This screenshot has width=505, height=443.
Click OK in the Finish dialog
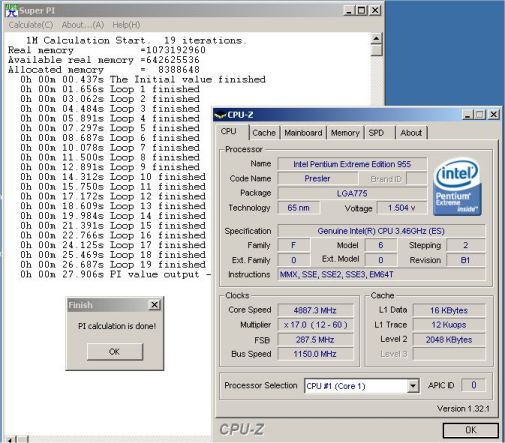coord(115,351)
